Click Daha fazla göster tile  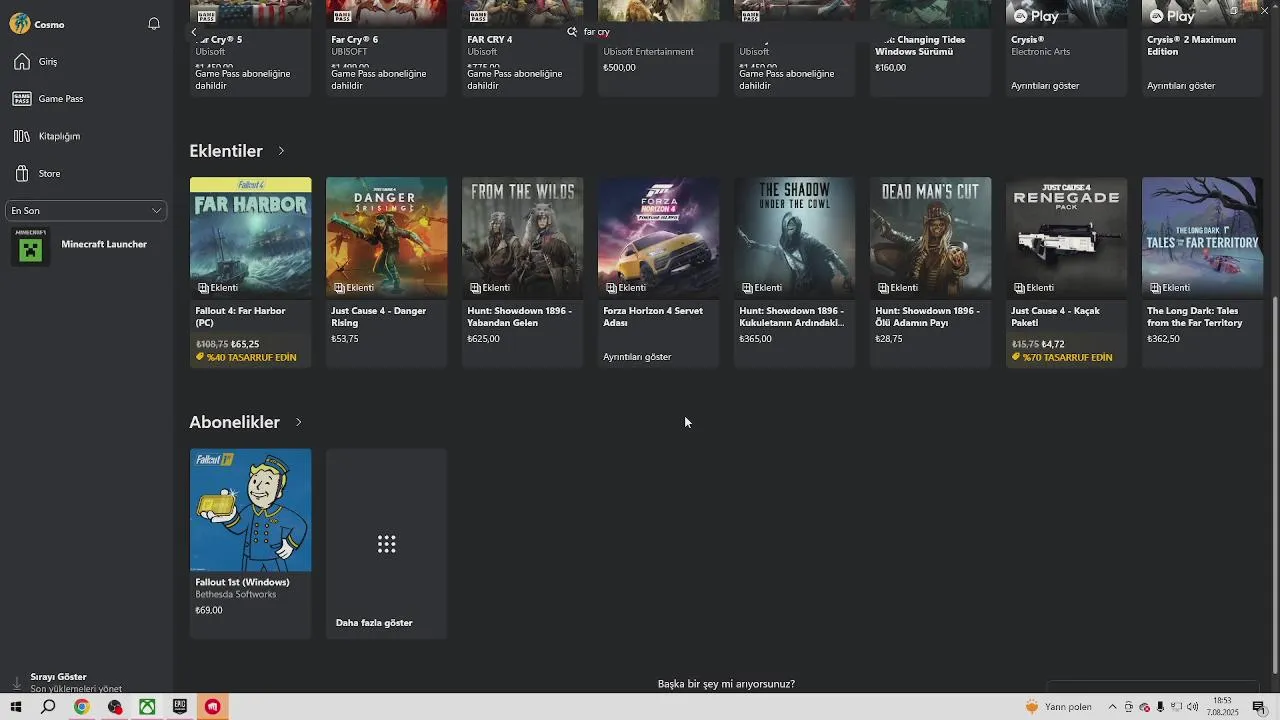point(387,543)
